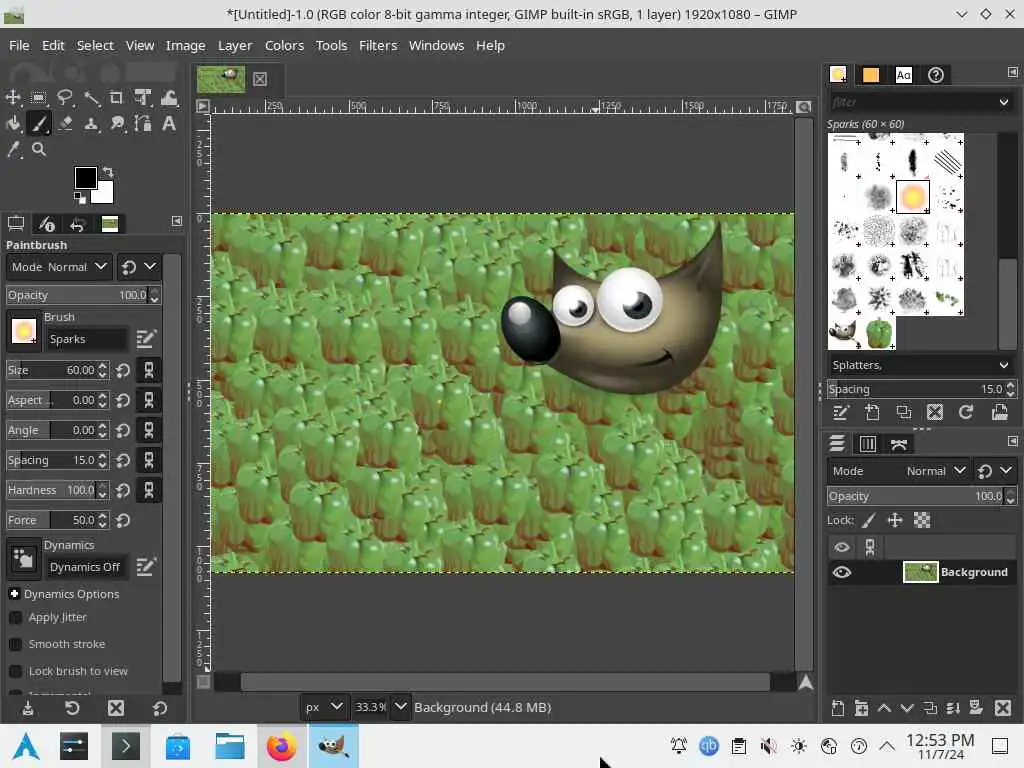
Task: Enable Lock brush to view
Action: point(16,671)
